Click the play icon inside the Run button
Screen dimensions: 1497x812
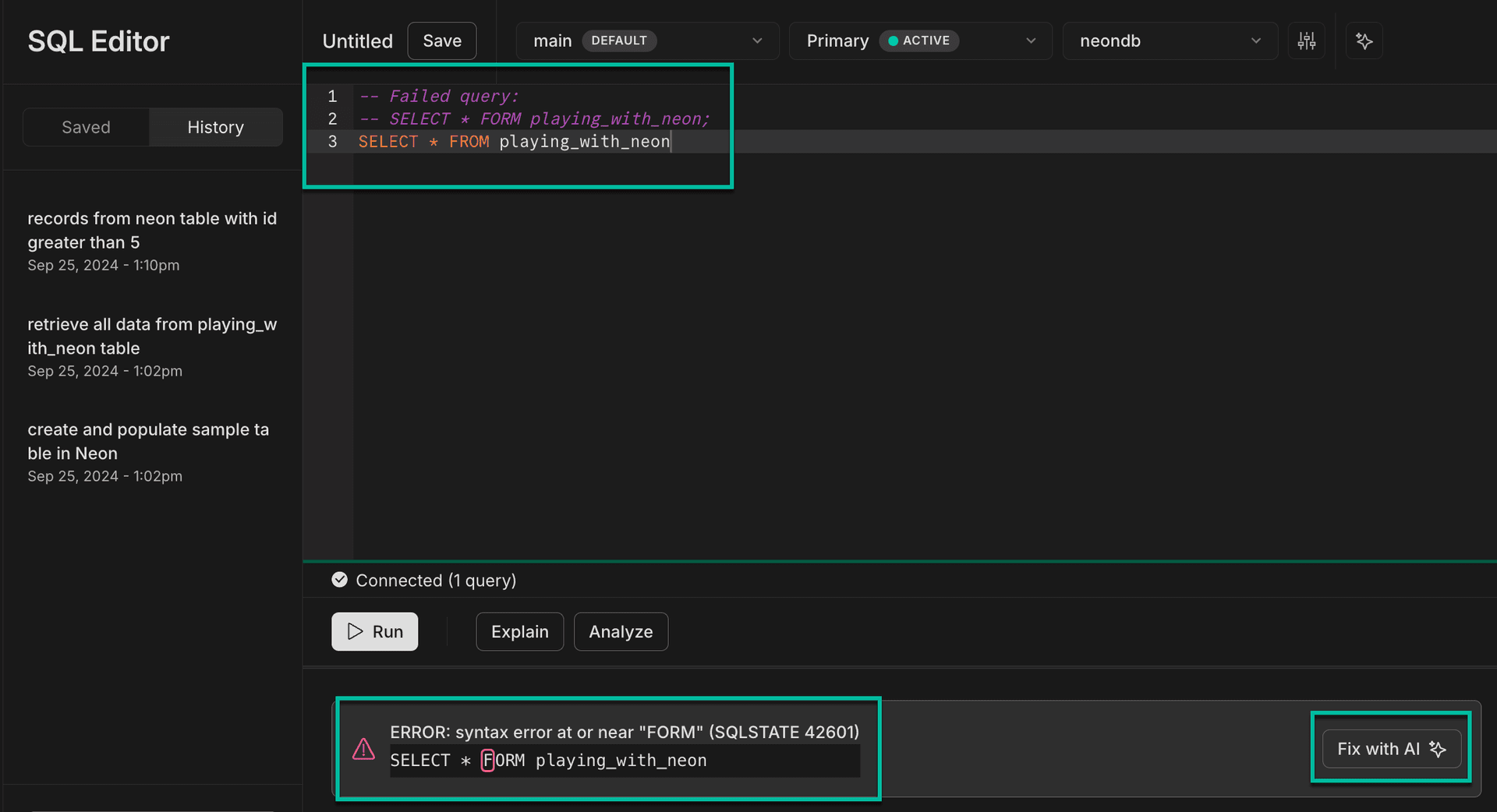tap(355, 631)
